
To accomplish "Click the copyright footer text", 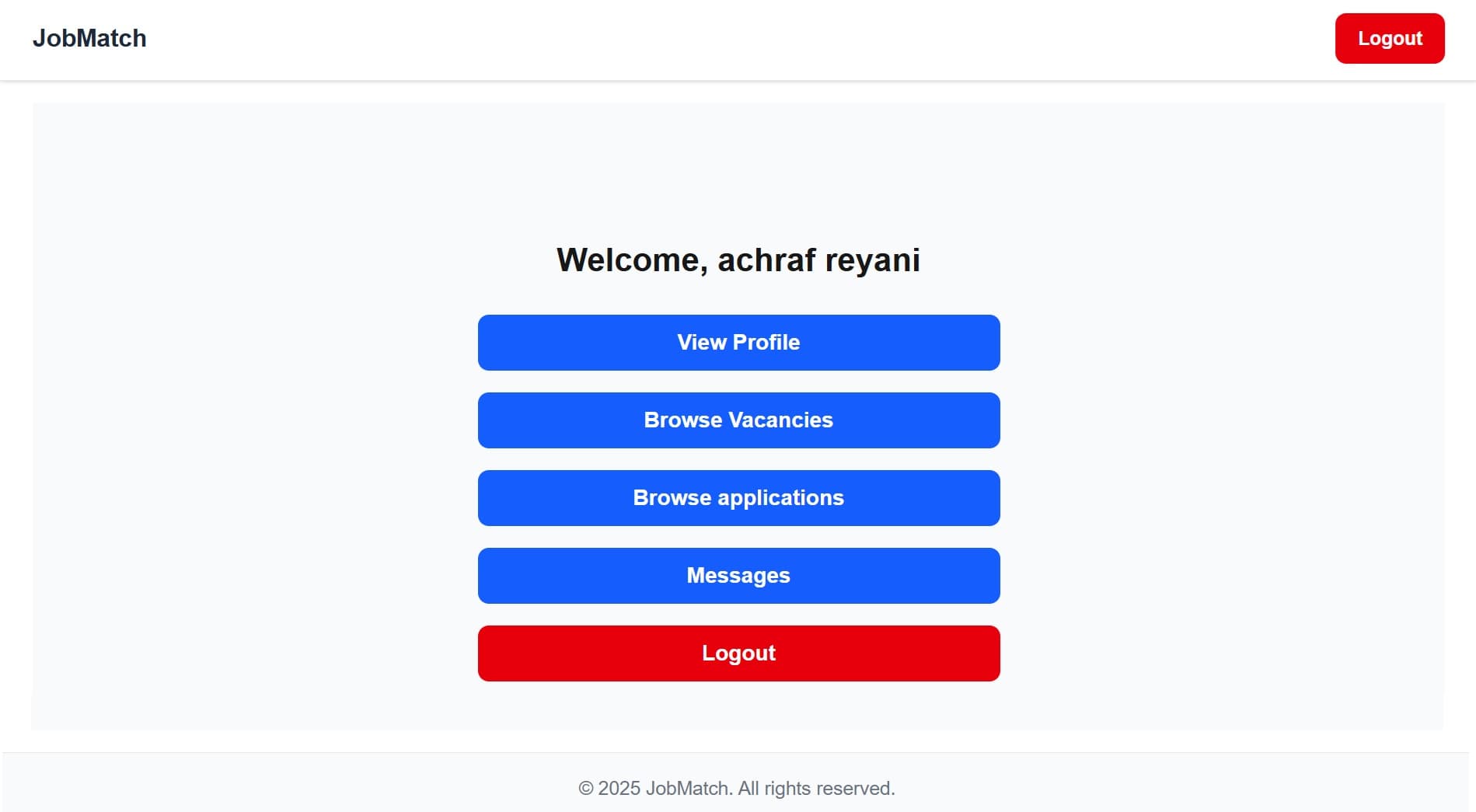I will click(738, 787).
